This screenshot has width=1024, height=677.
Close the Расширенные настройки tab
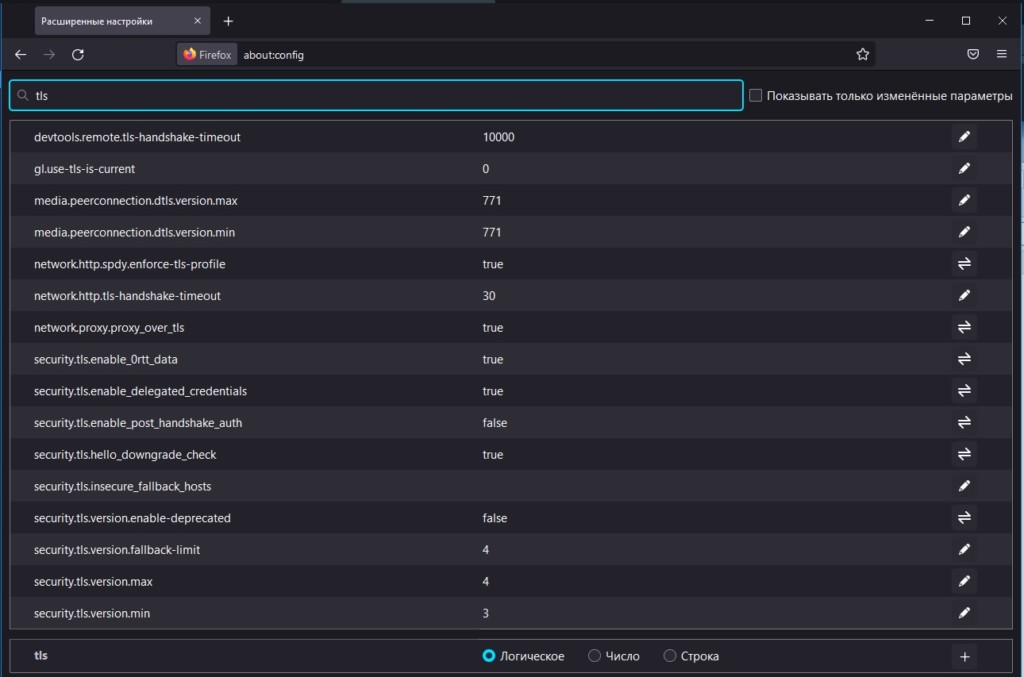[x=197, y=21]
